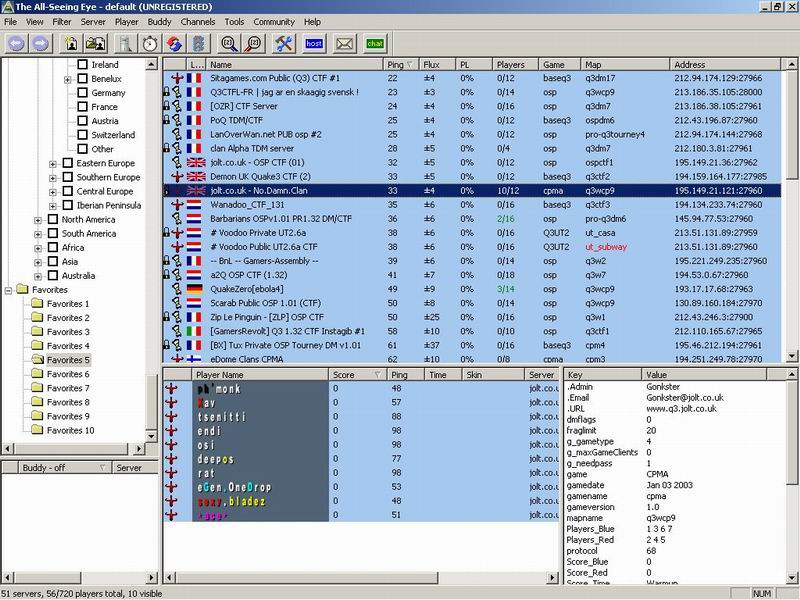This screenshot has height=600, width=800.
Task: Open the File menu
Action: coord(10,22)
